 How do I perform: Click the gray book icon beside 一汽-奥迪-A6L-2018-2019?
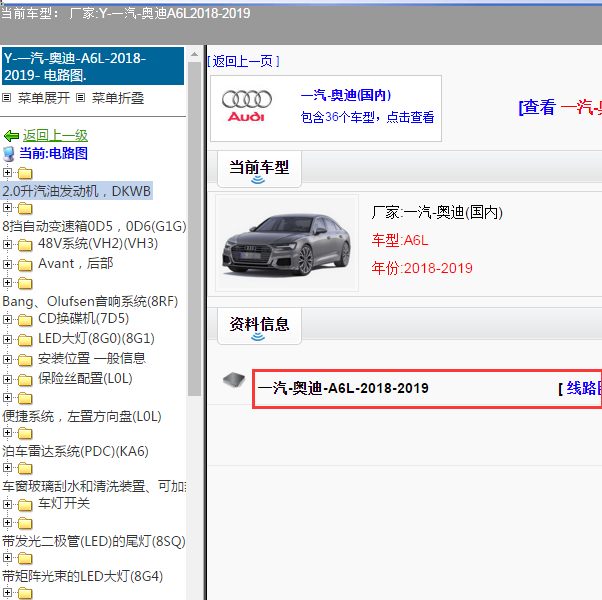[x=234, y=380]
